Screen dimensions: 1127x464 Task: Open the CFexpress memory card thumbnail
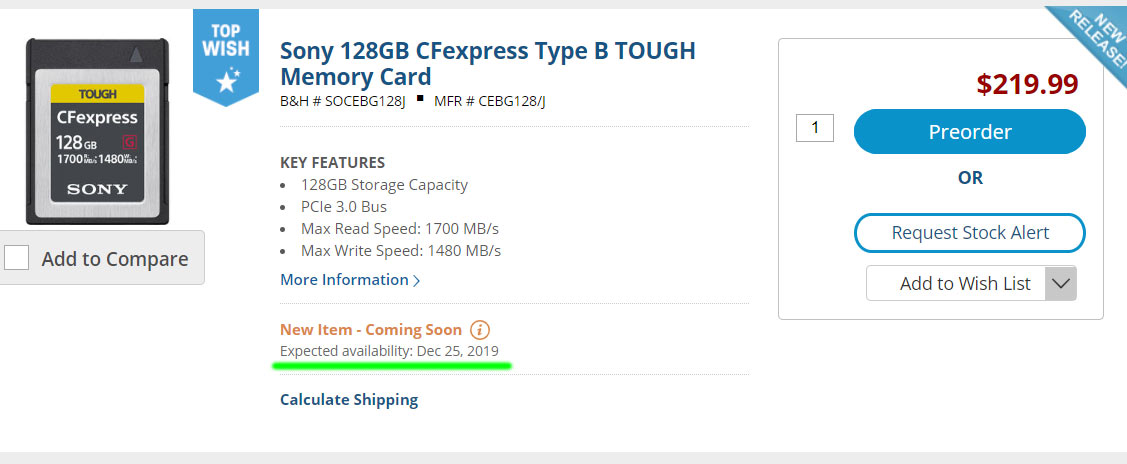click(x=98, y=130)
